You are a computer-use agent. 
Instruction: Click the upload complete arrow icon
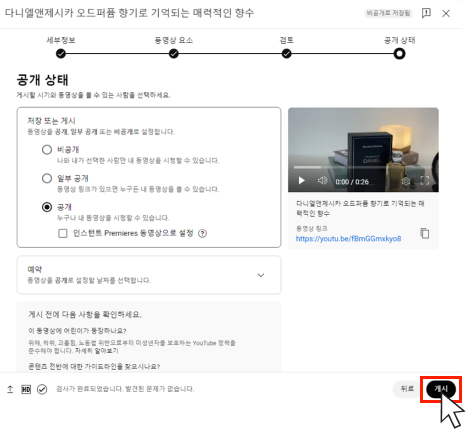pyautogui.click(x=10, y=389)
